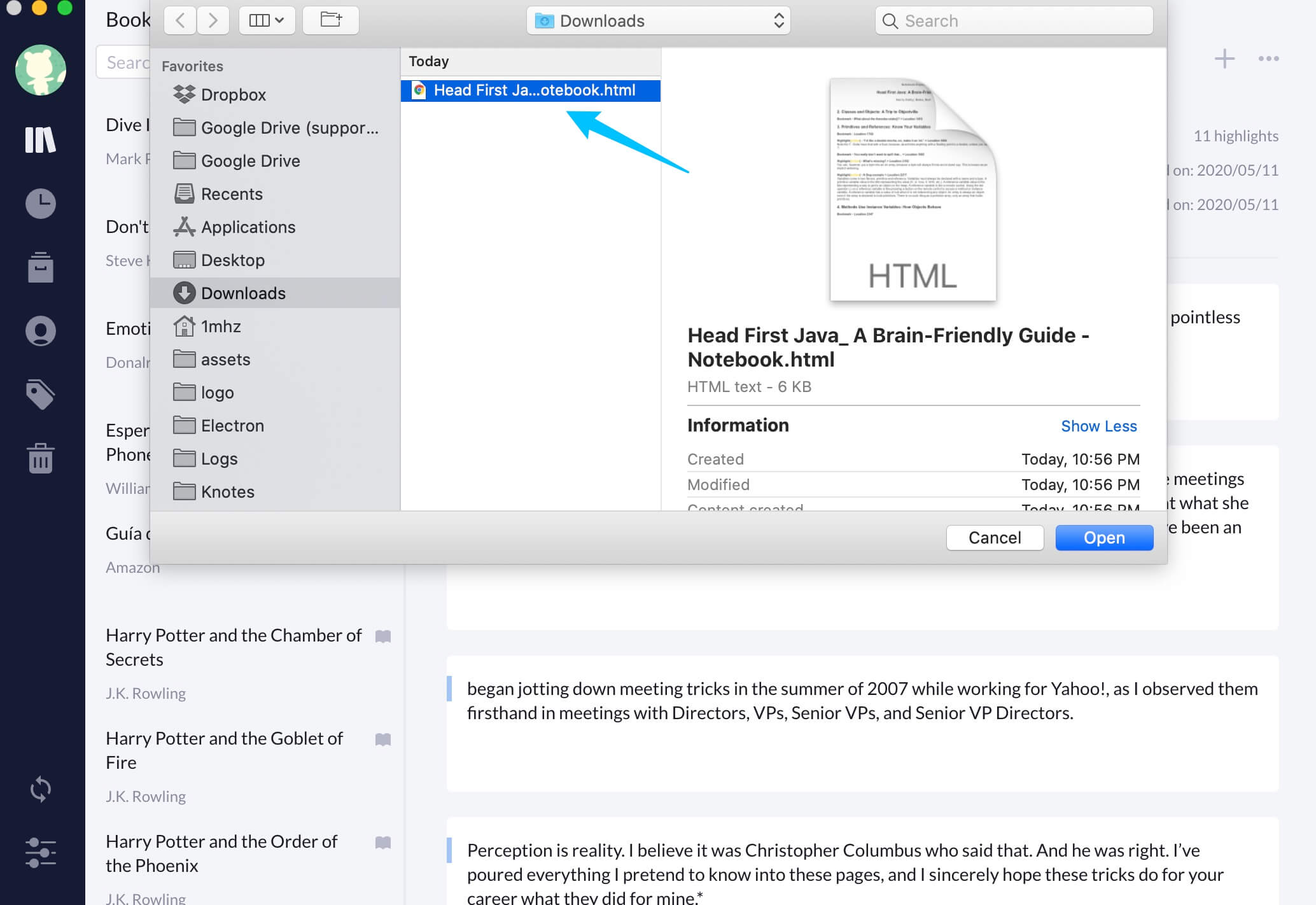The image size is (1316, 905).
Task: Click the plus add icon in Knotes
Action: click(x=1224, y=59)
